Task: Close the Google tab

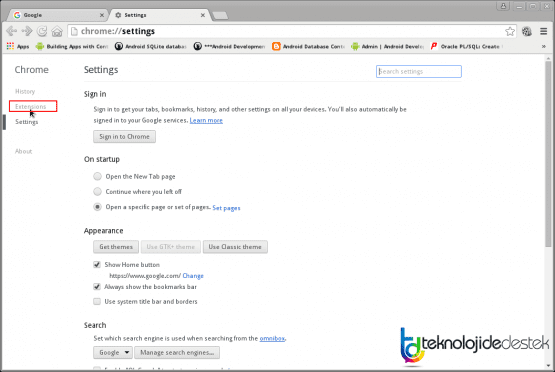Action: click(102, 15)
